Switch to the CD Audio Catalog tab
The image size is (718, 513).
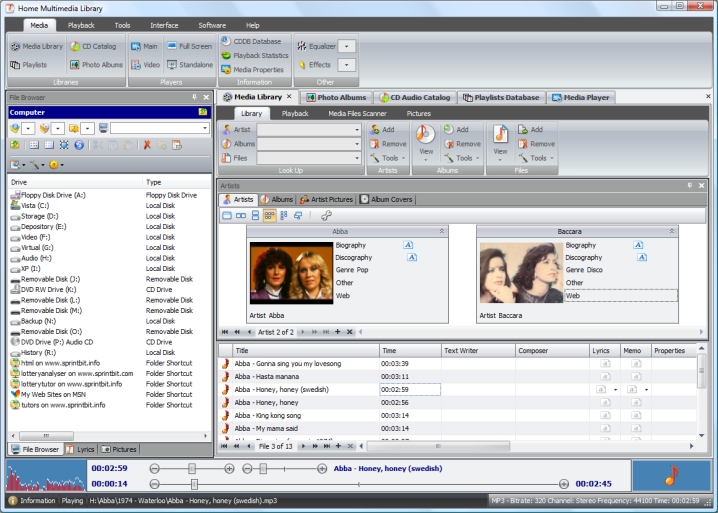pos(416,97)
